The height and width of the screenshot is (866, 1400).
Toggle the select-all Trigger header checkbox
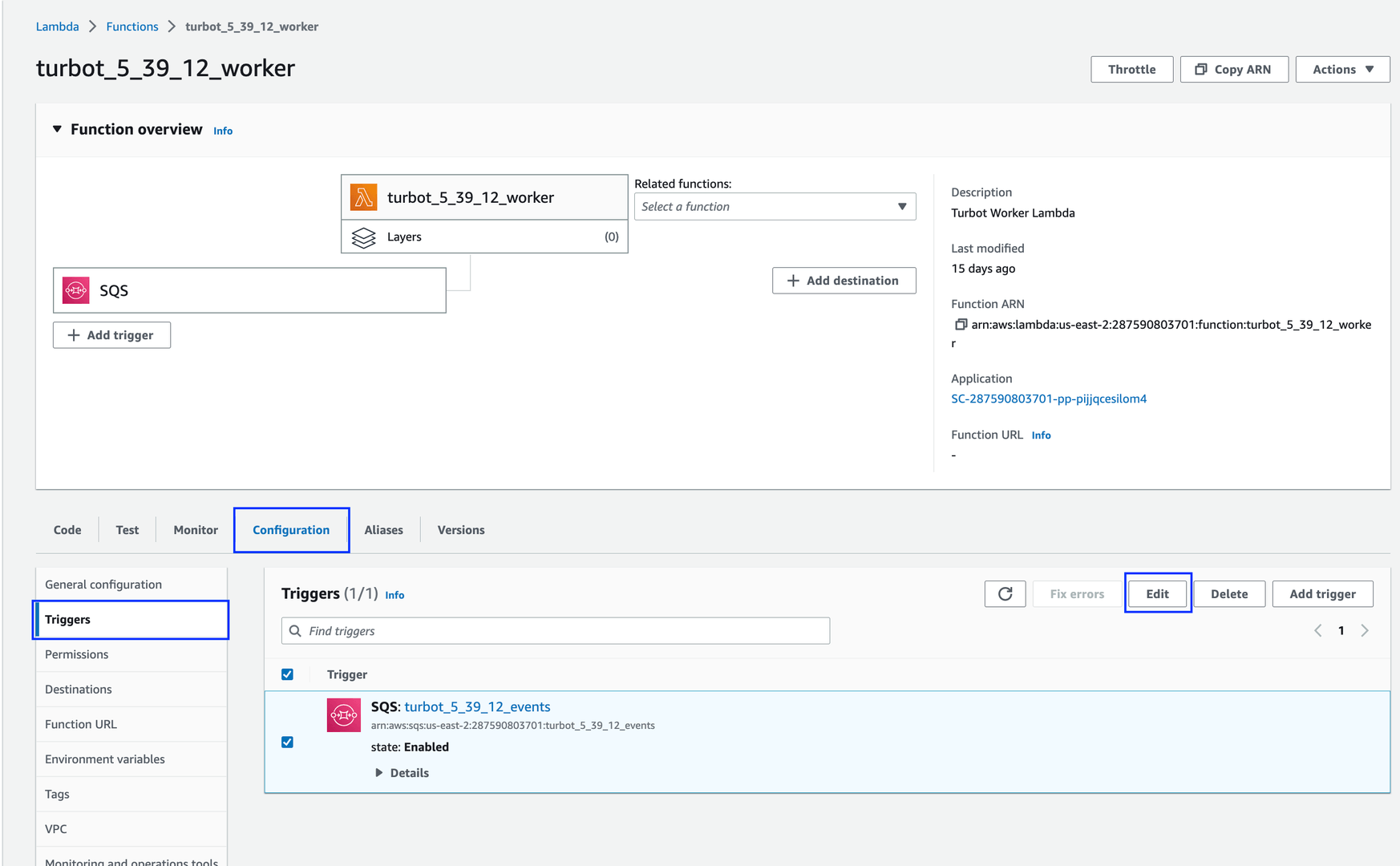point(287,674)
